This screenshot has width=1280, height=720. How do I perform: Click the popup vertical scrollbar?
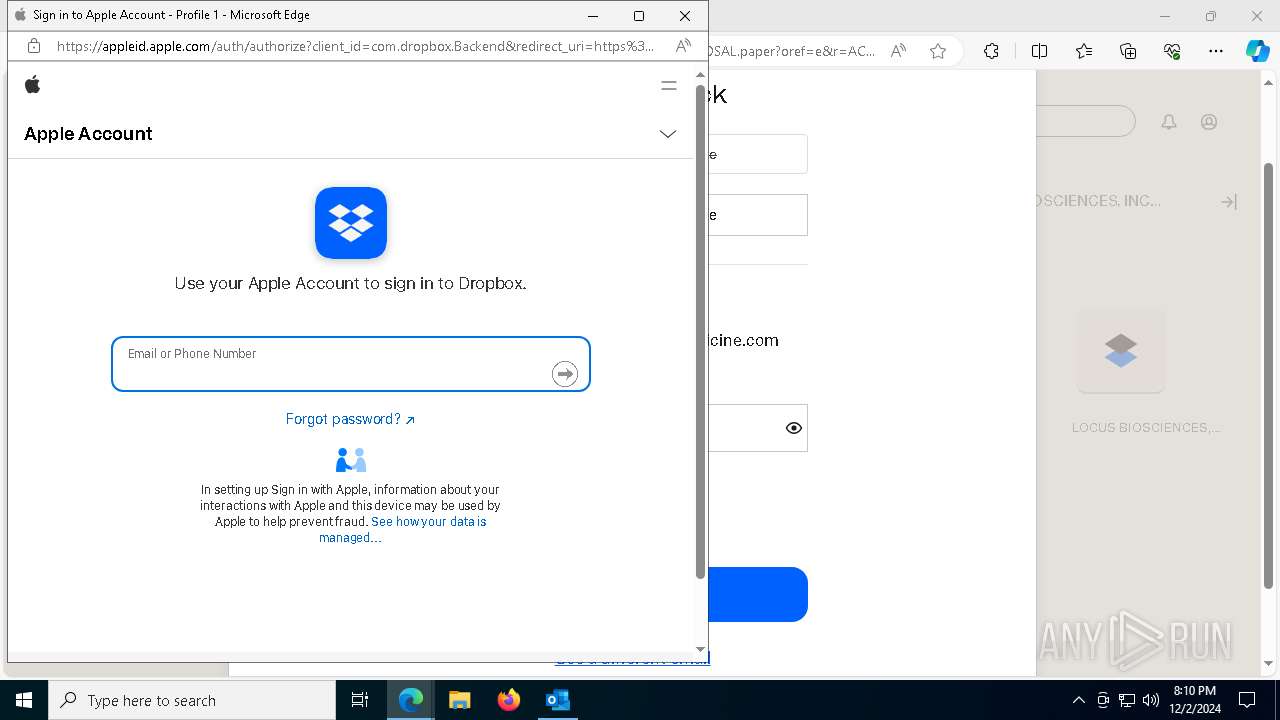coord(700,332)
